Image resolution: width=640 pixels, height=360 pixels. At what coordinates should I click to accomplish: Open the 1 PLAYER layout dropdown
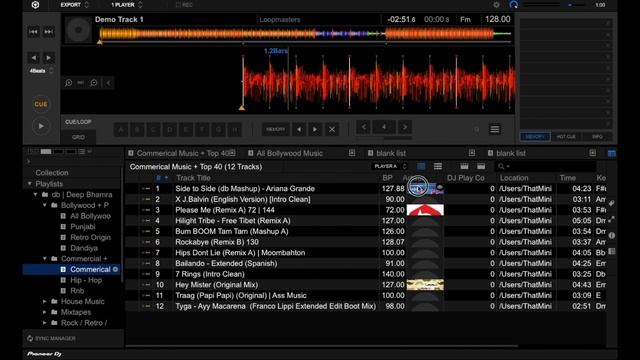[127, 5]
